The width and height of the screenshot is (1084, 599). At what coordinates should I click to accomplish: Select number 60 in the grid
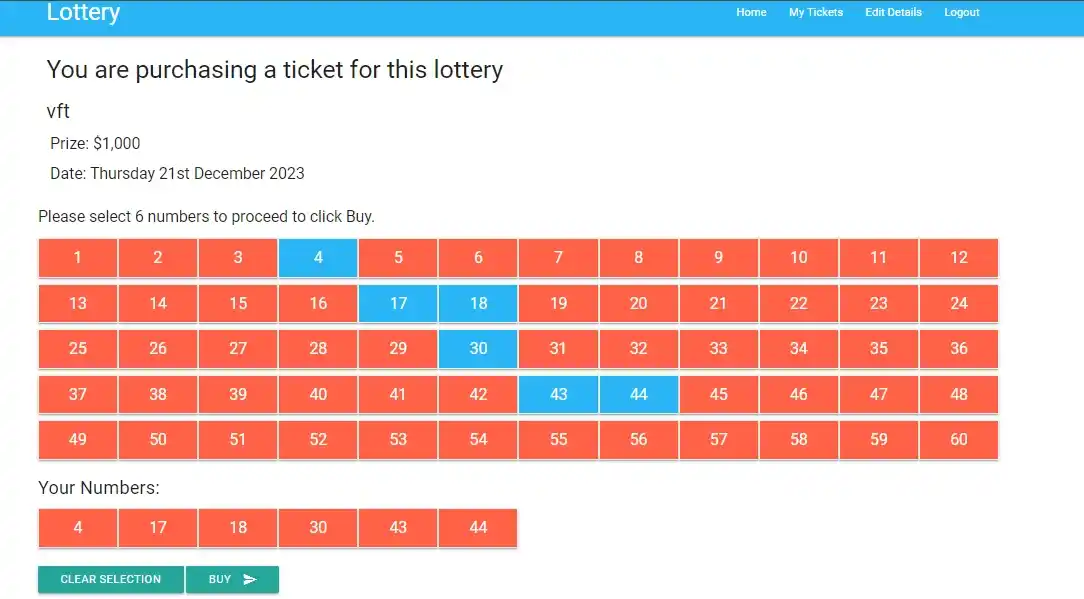pos(959,440)
